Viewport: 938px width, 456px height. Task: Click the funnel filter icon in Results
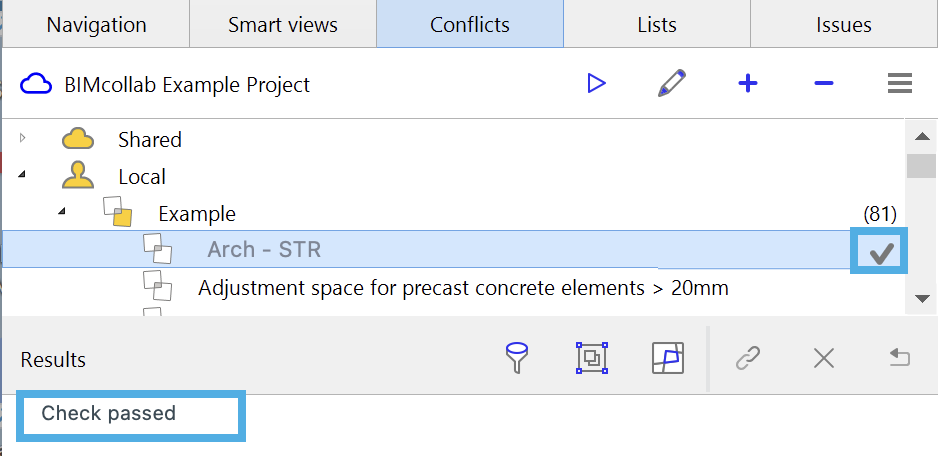click(518, 358)
